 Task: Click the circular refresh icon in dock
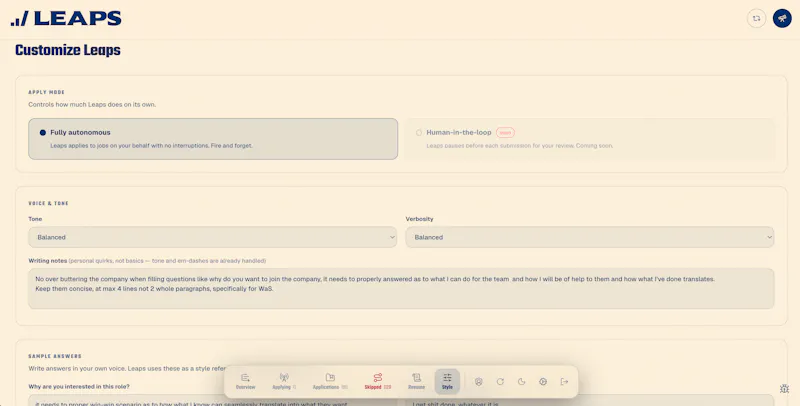pos(500,382)
